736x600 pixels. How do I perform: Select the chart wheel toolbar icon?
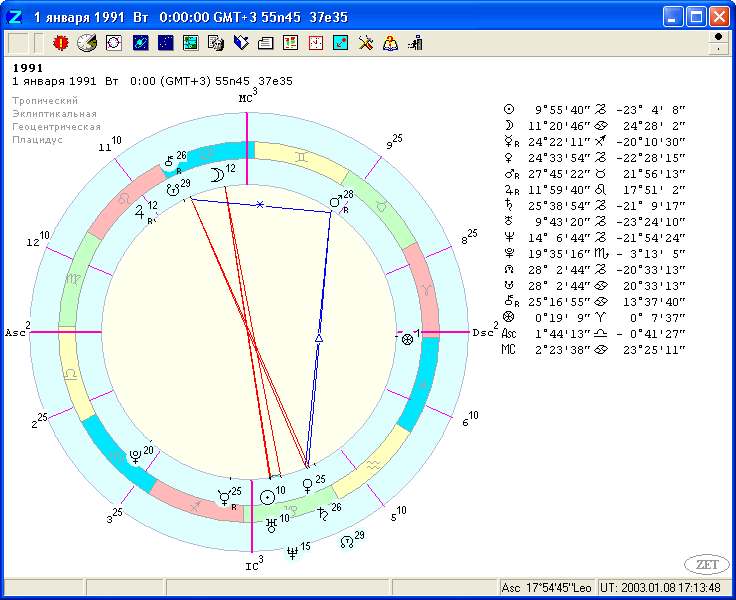click(x=114, y=43)
